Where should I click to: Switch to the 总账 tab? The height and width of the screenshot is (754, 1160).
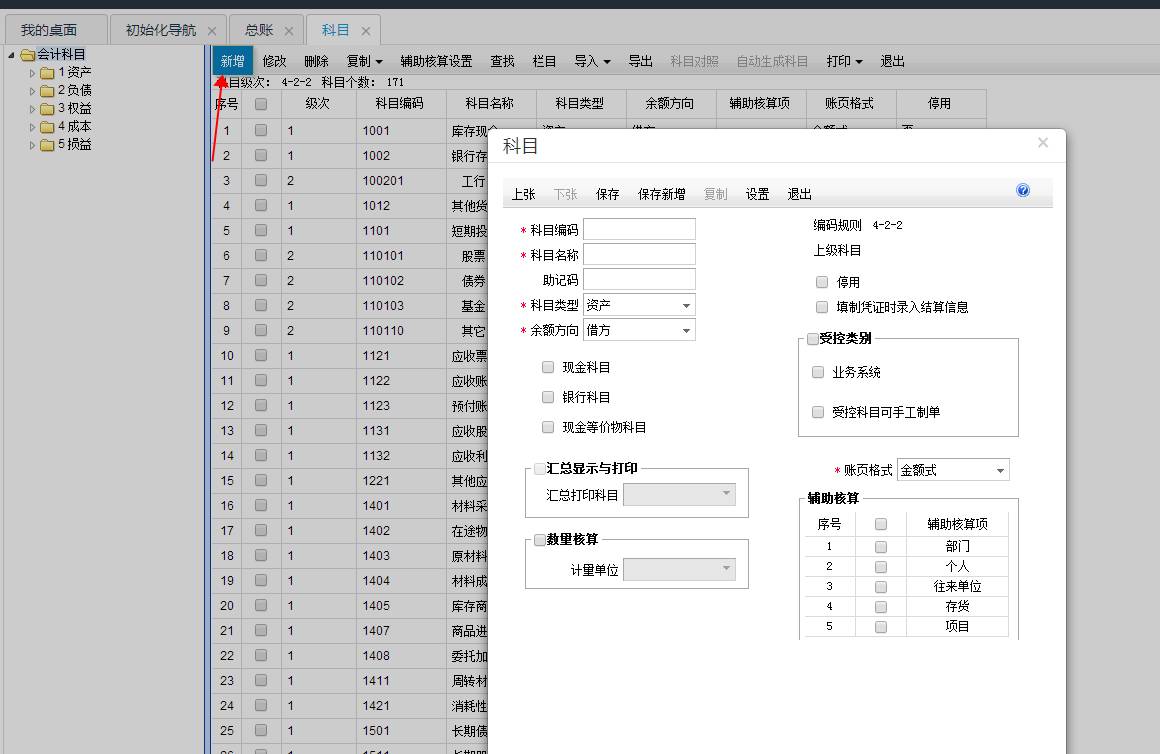[258, 29]
